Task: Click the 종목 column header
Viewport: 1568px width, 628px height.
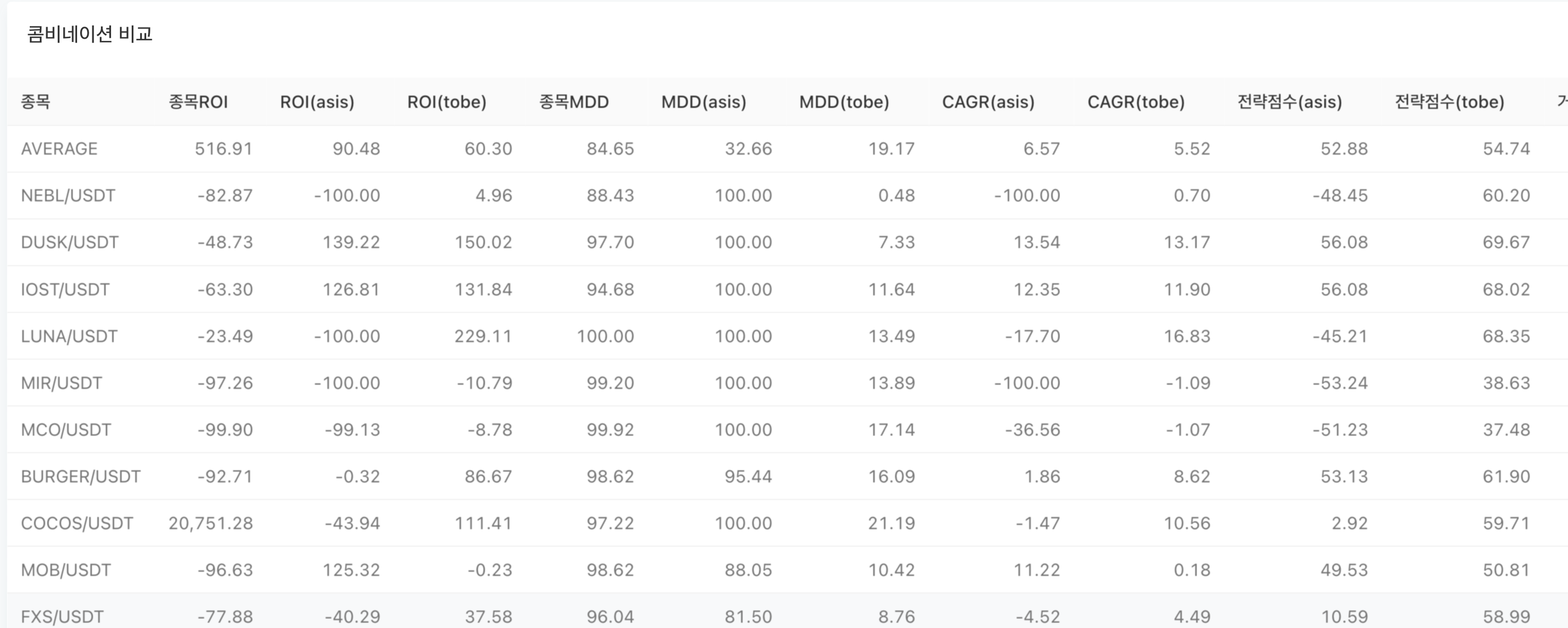Action: pyautogui.click(x=35, y=101)
